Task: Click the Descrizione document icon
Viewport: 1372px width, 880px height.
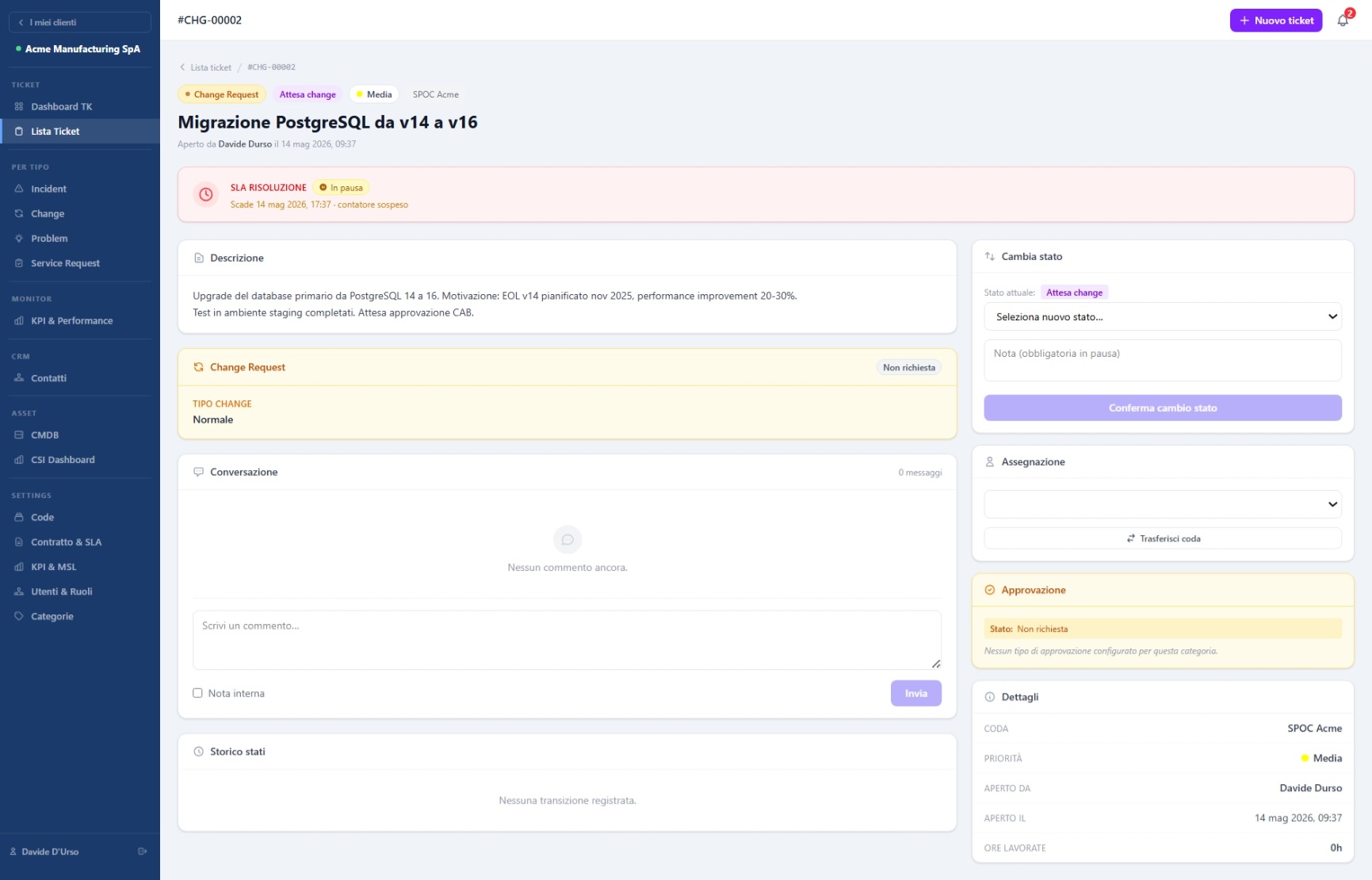Action: click(x=199, y=258)
